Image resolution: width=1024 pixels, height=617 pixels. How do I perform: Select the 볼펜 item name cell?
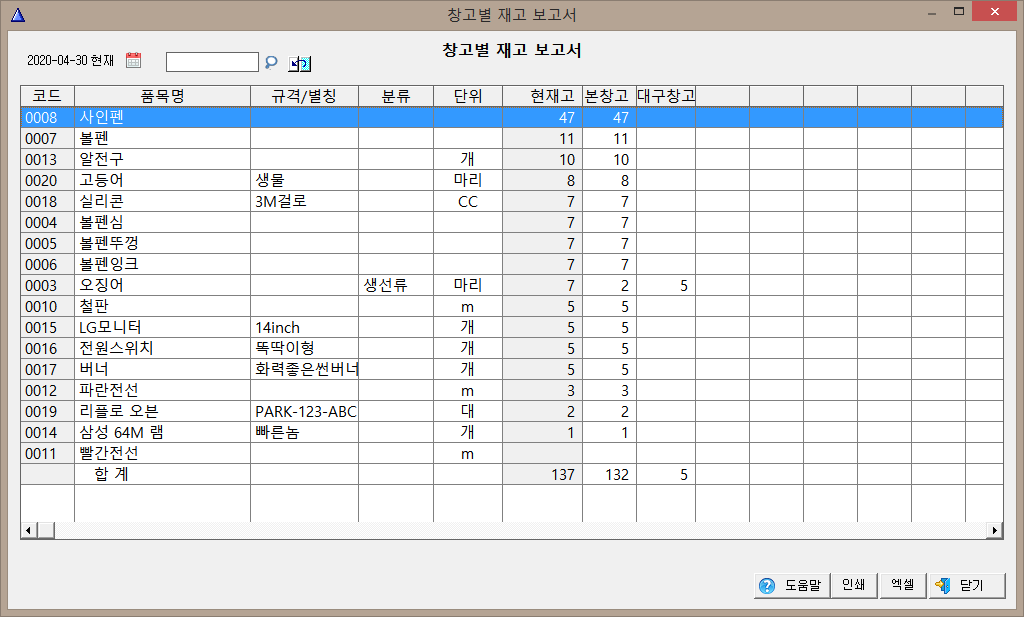[x=163, y=138]
